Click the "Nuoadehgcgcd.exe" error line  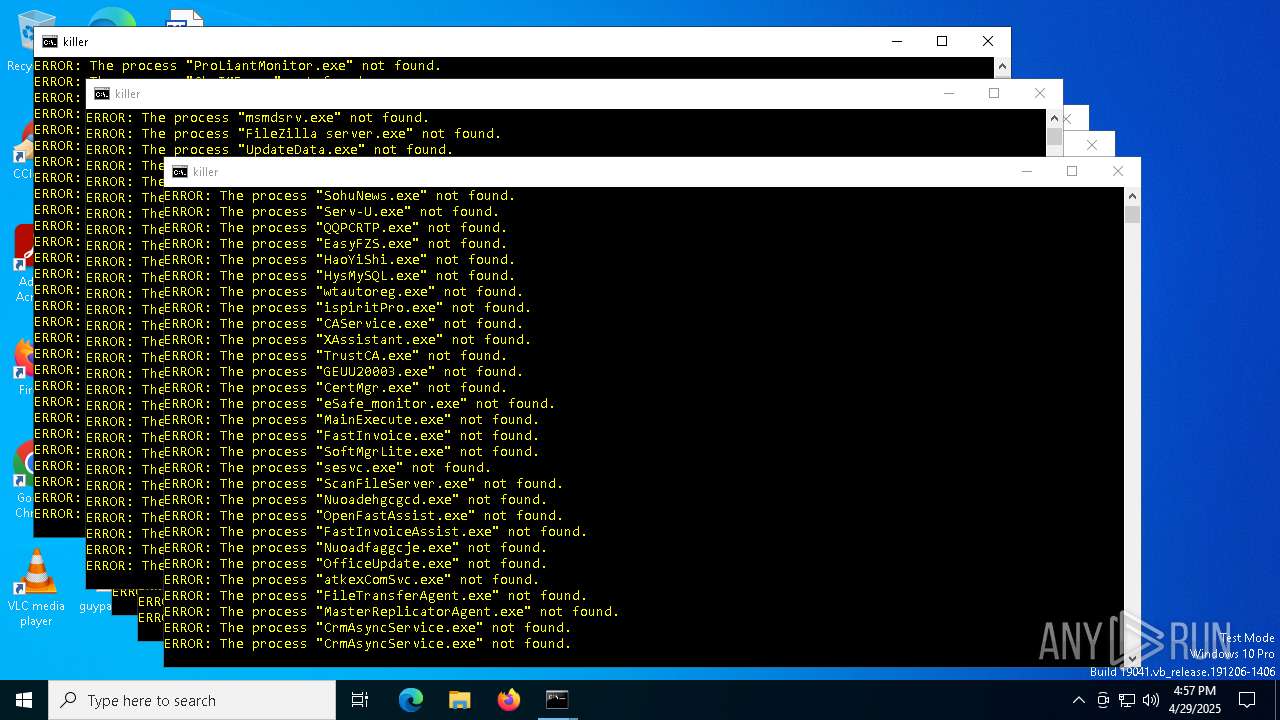[x=356, y=500]
